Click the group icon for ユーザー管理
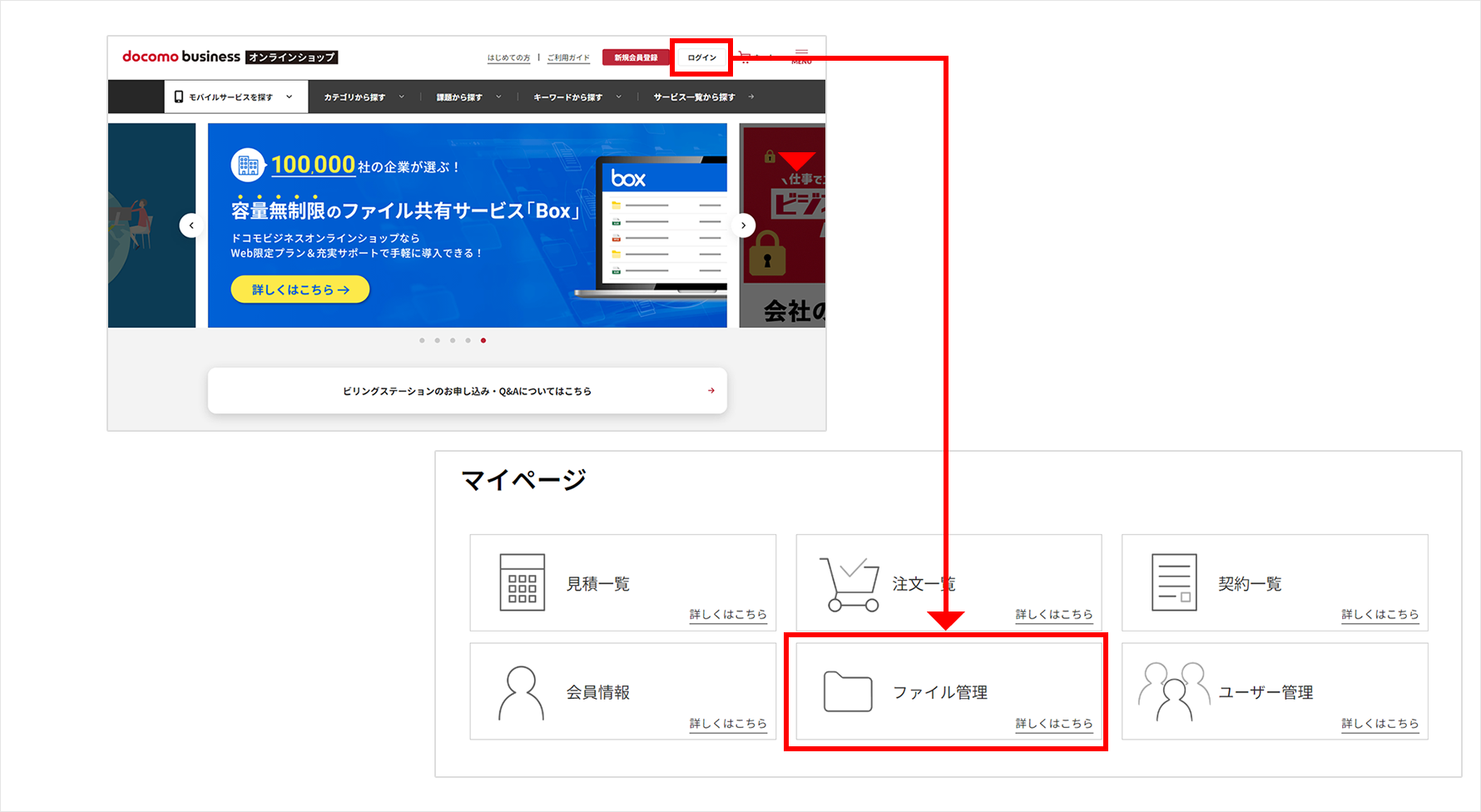 tap(1174, 691)
